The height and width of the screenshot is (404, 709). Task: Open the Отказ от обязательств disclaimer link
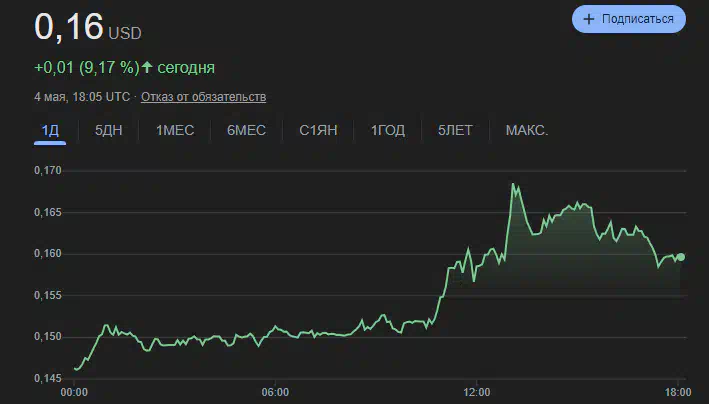pos(203,97)
